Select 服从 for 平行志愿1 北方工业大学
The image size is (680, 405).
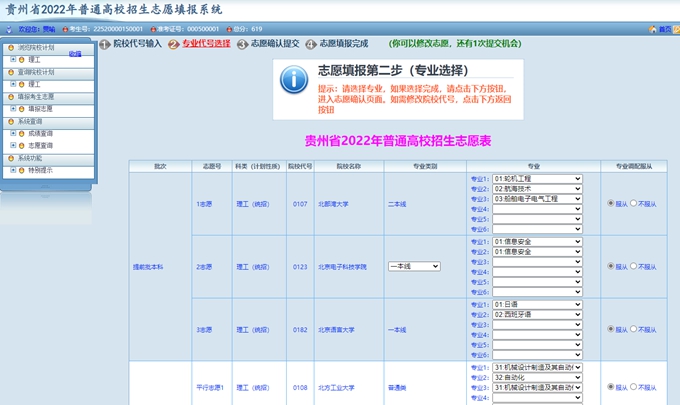tap(611, 386)
